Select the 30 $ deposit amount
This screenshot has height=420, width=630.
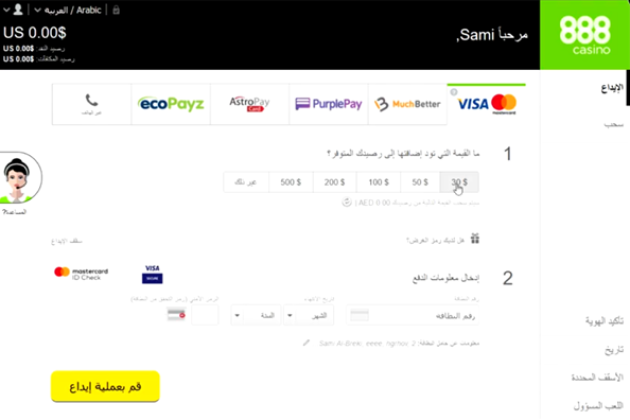coord(459,182)
